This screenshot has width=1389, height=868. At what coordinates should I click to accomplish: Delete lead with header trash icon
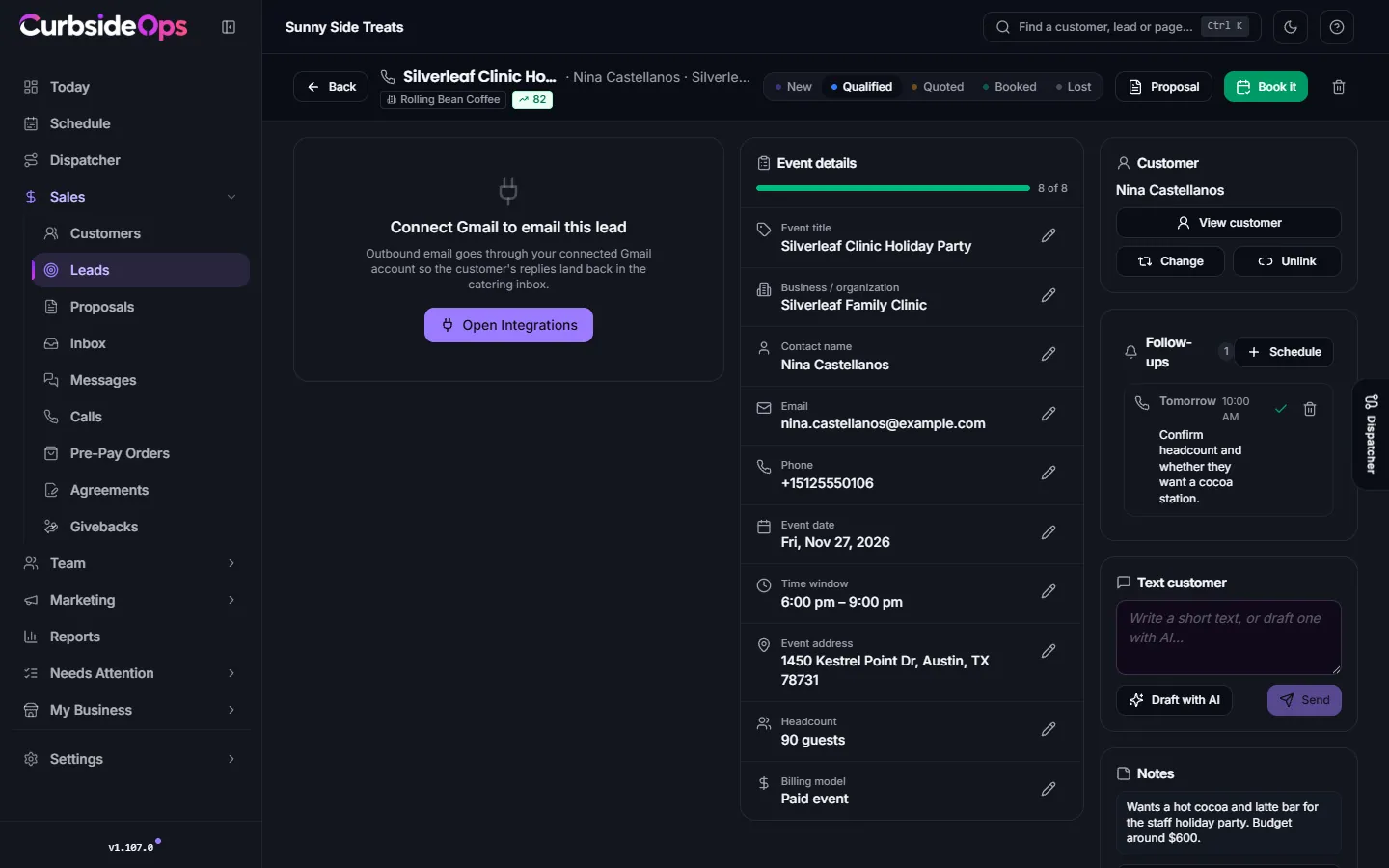[x=1339, y=87]
